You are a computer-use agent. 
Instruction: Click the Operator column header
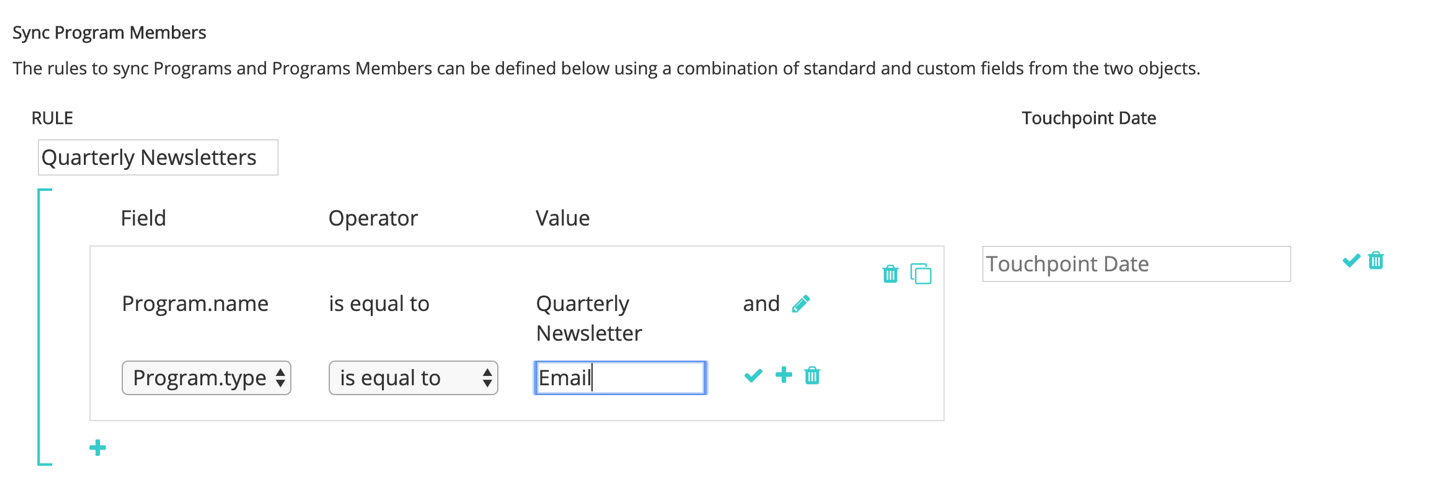(x=373, y=218)
